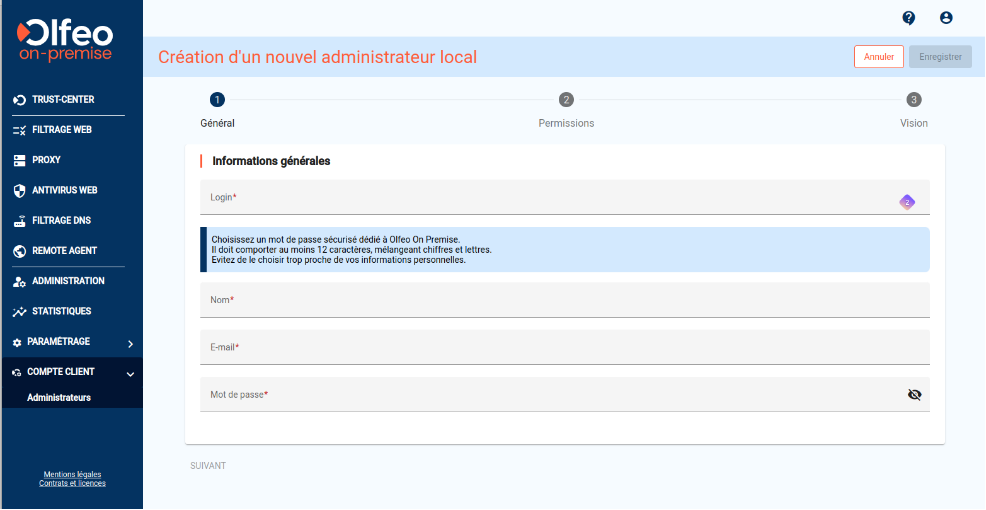The image size is (986, 510).
Task: Collapse the Compte Client section chevron
Action: pyautogui.click(x=130, y=374)
